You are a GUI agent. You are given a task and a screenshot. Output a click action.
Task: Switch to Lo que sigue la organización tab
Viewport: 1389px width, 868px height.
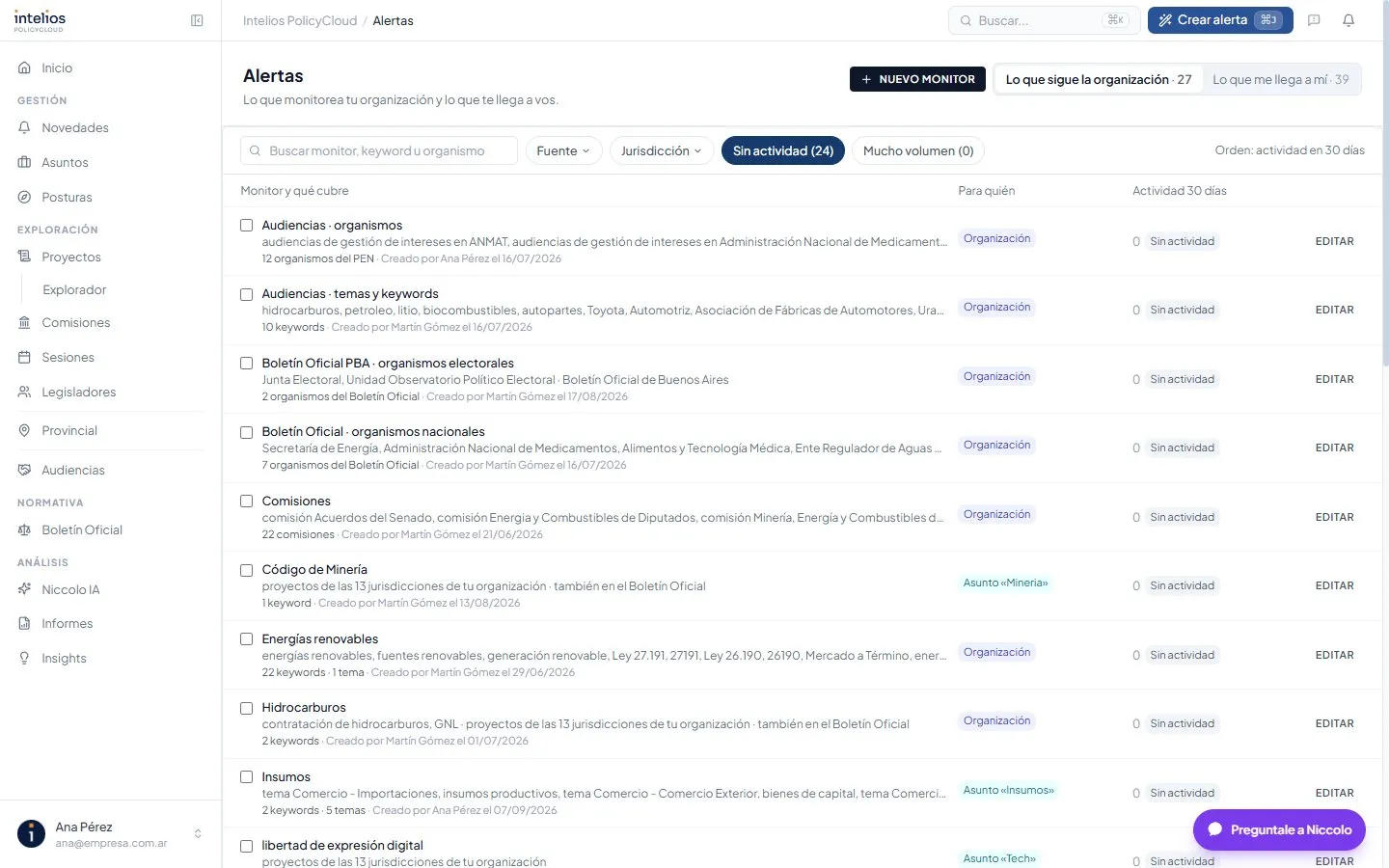click(1099, 80)
